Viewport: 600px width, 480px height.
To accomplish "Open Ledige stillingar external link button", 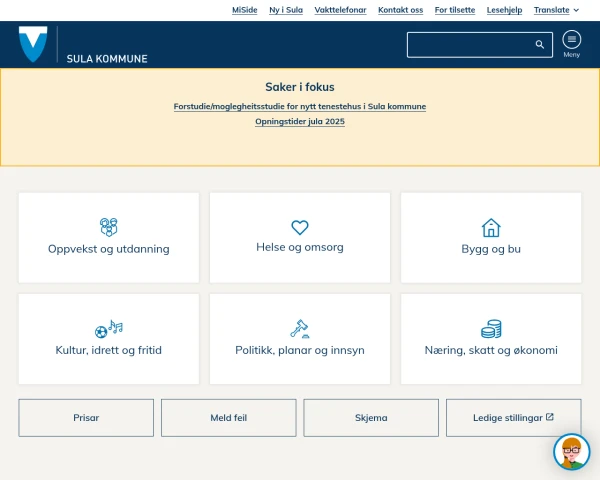I will pos(513,418).
